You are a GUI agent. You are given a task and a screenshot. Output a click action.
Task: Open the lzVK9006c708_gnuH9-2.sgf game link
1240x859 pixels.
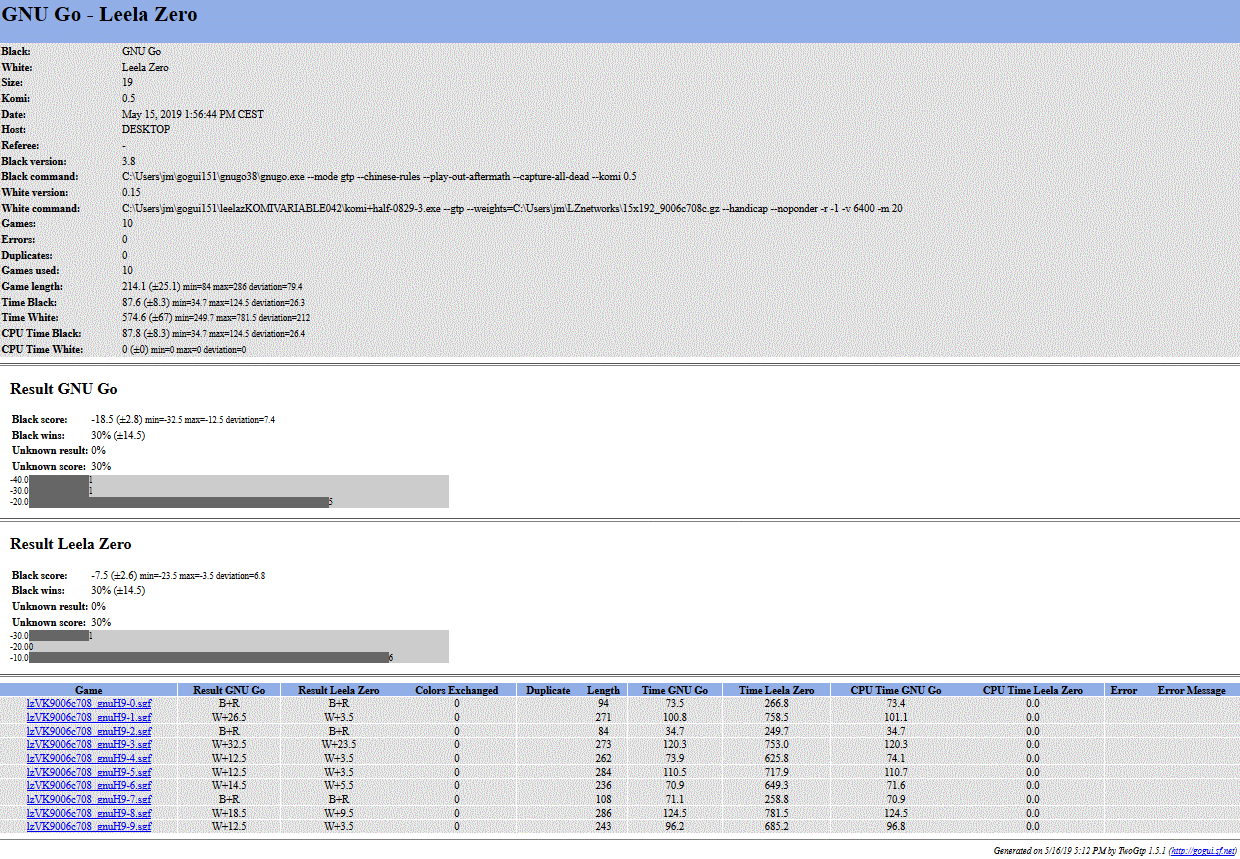coord(89,731)
